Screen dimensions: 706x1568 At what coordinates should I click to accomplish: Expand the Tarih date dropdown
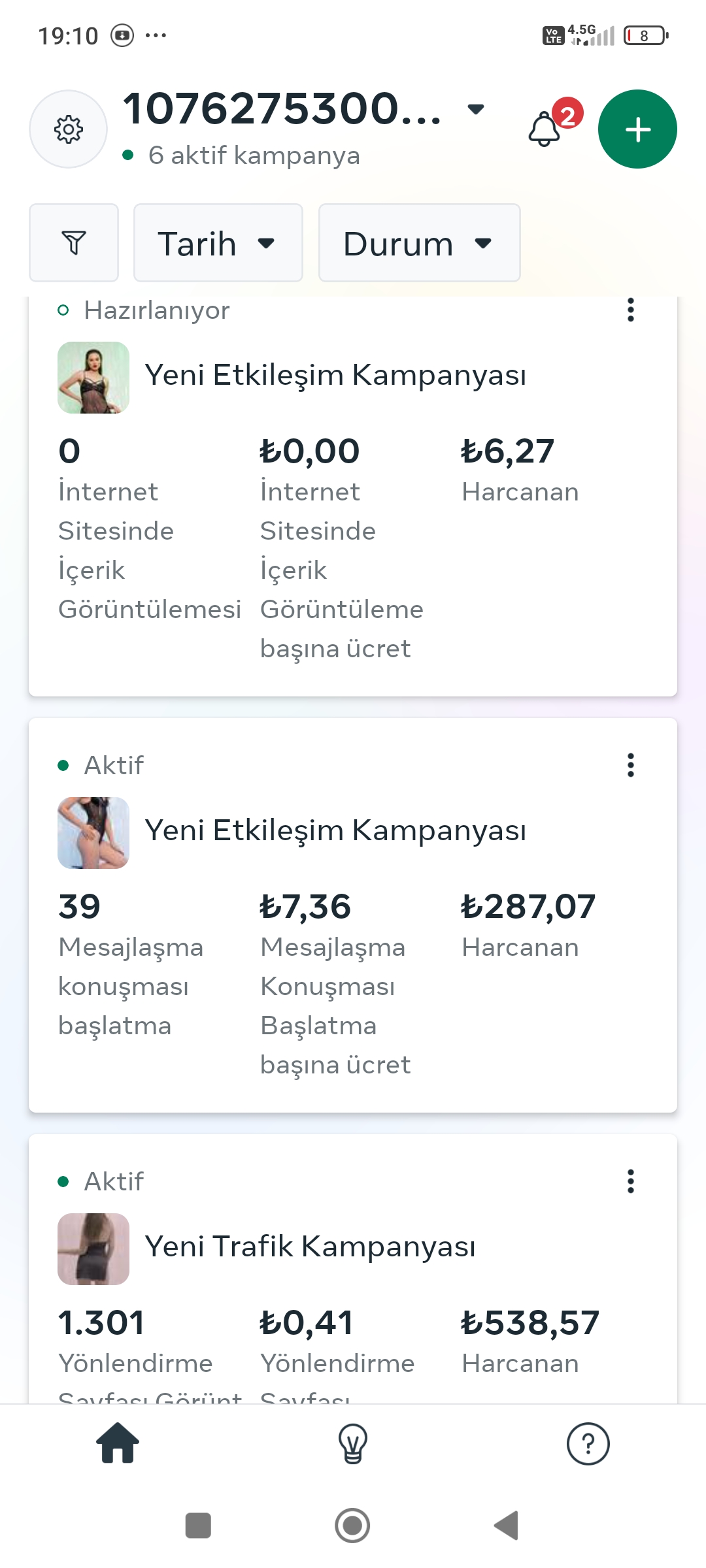click(x=218, y=242)
